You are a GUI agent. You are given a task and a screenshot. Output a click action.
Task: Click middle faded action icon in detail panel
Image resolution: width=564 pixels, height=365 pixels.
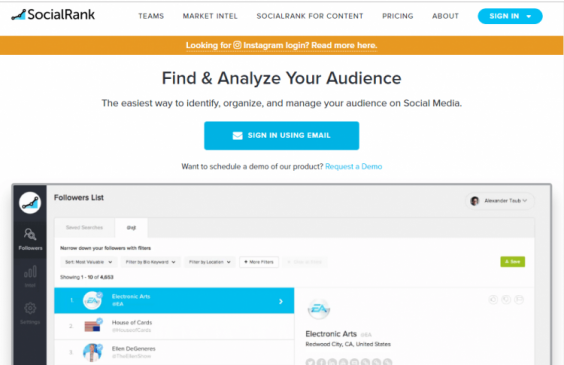506,299
